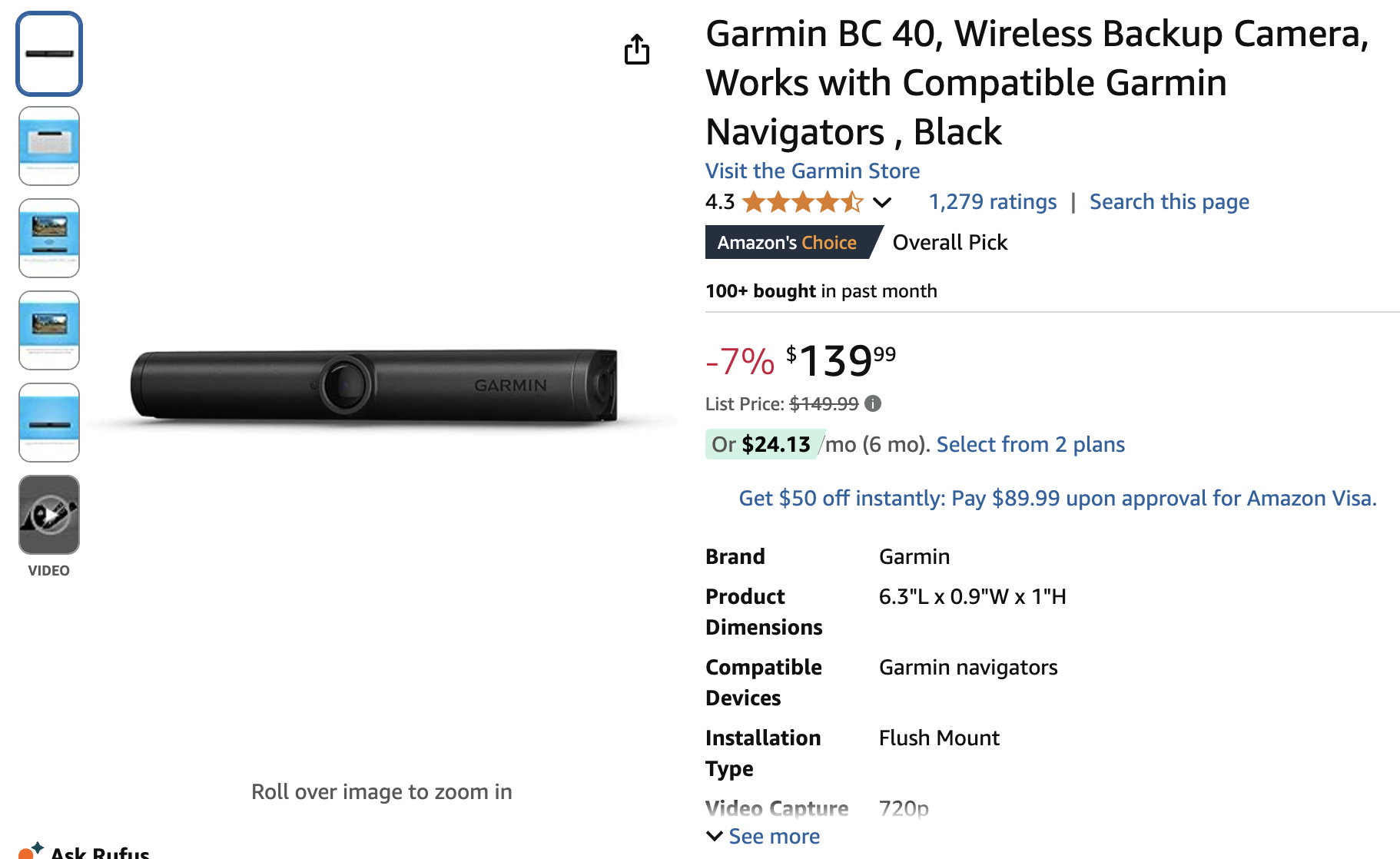Click the $24.13 monthly payment badge
1400x859 pixels.
pos(761,444)
